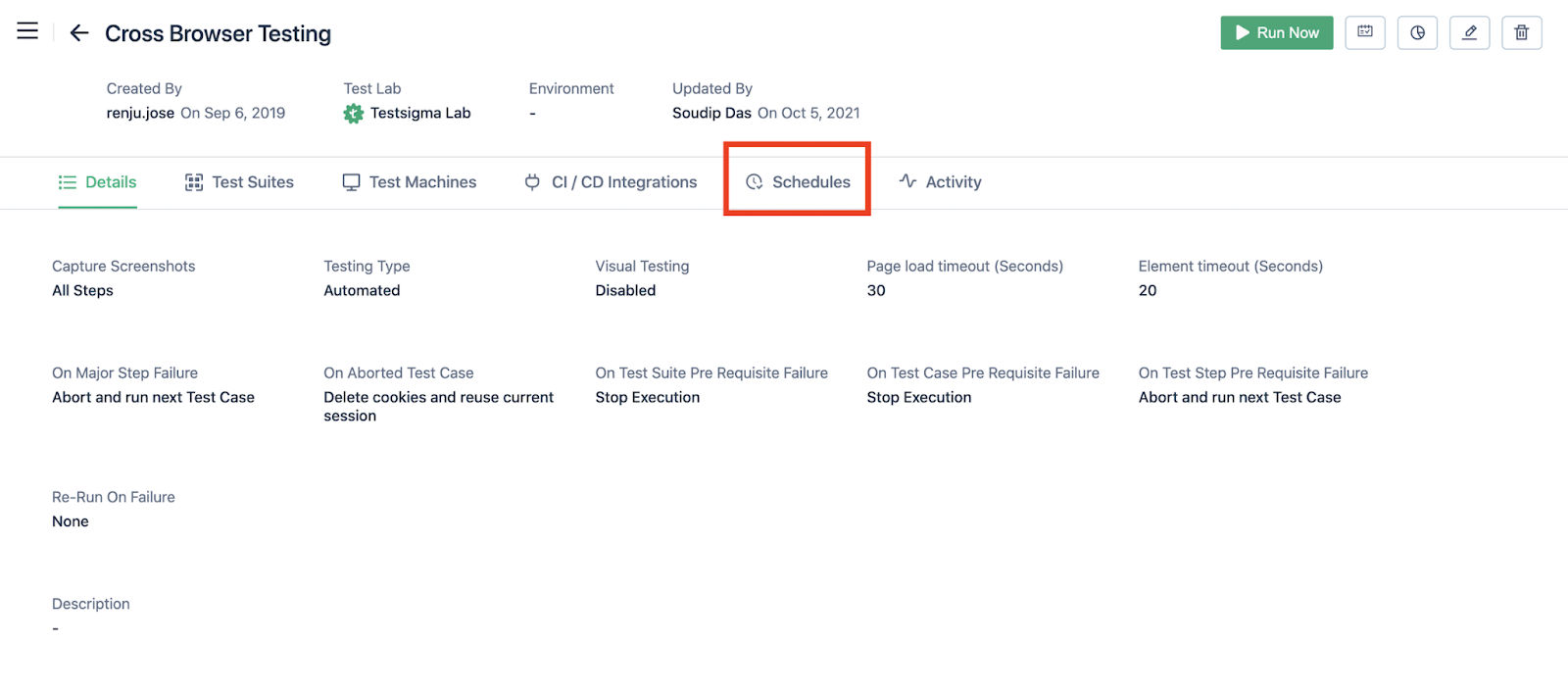Open the schedule calendar icon button
Viewport: 1568px width, 692px height.
pos(1364,32)
